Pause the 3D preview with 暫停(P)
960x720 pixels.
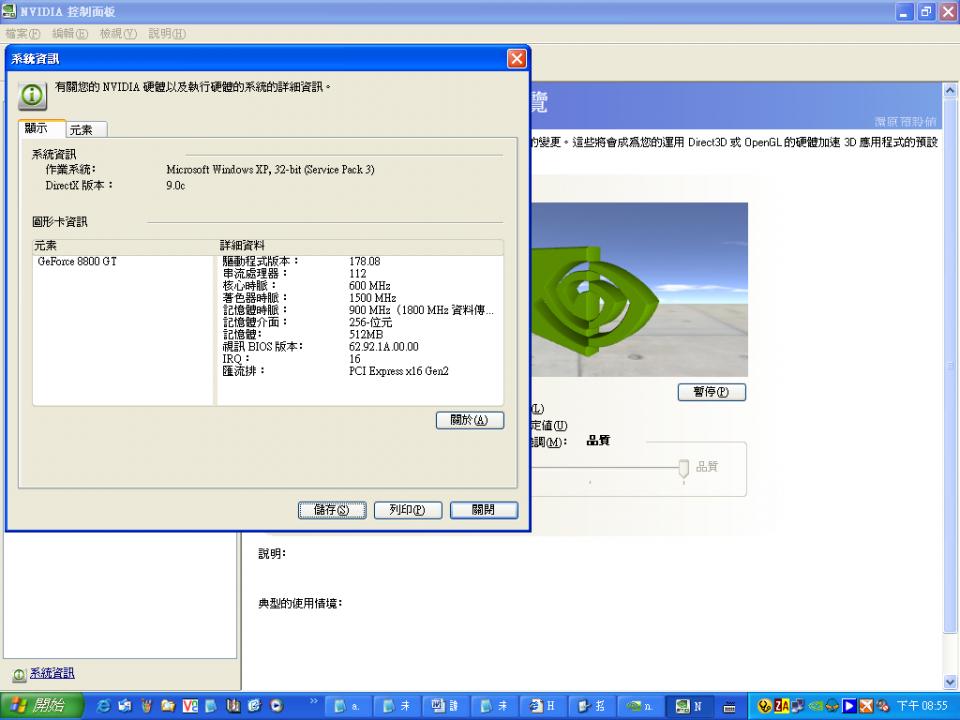click(711, 392)
